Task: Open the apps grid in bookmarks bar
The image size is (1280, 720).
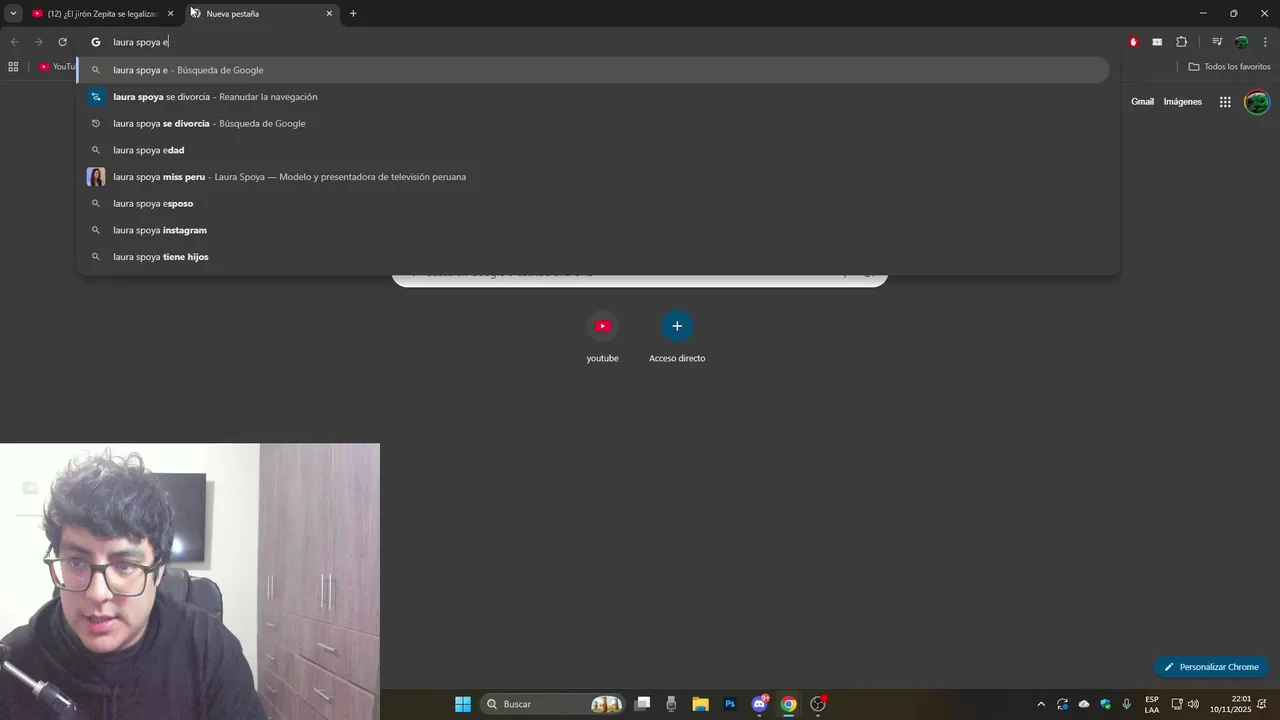Action: [13, 67]
